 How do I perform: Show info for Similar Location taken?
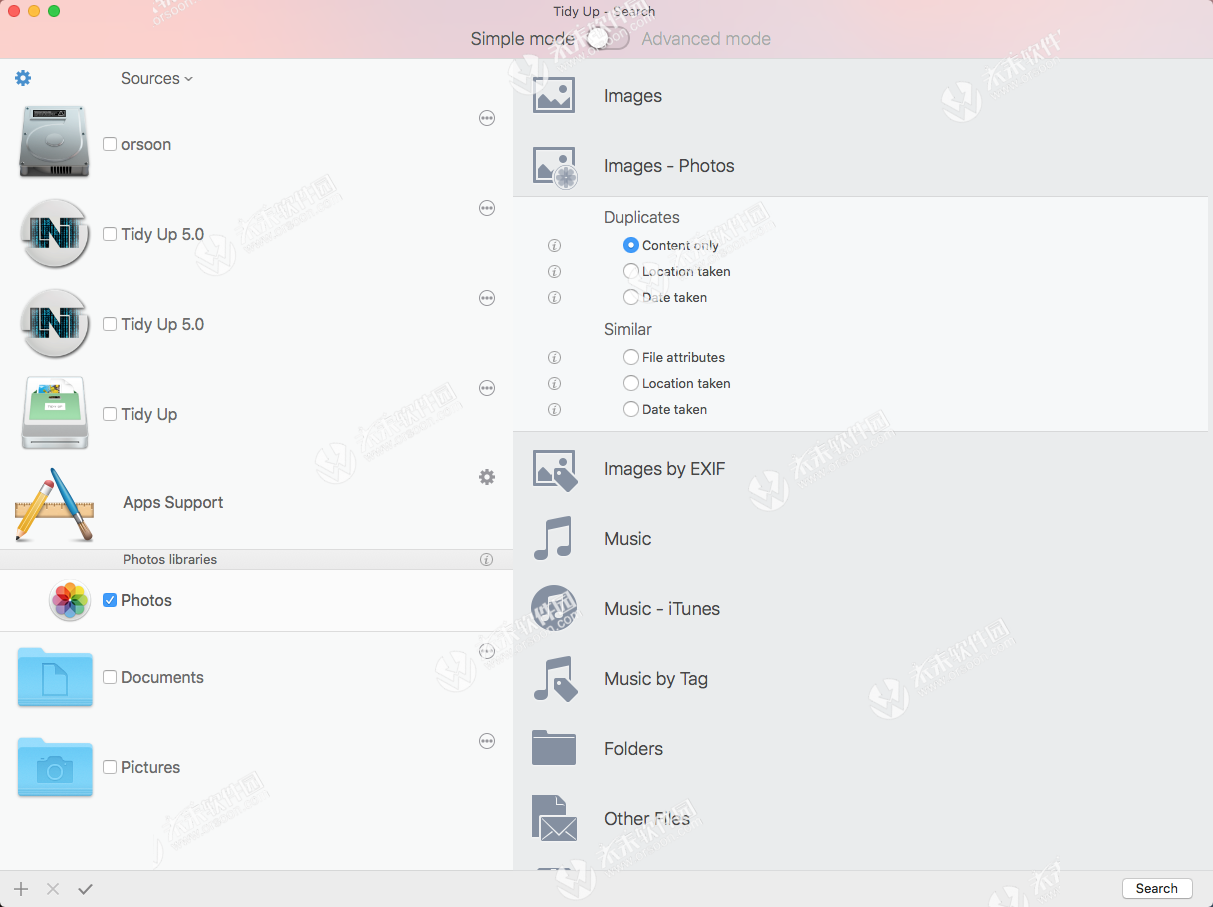click(554, 384)
